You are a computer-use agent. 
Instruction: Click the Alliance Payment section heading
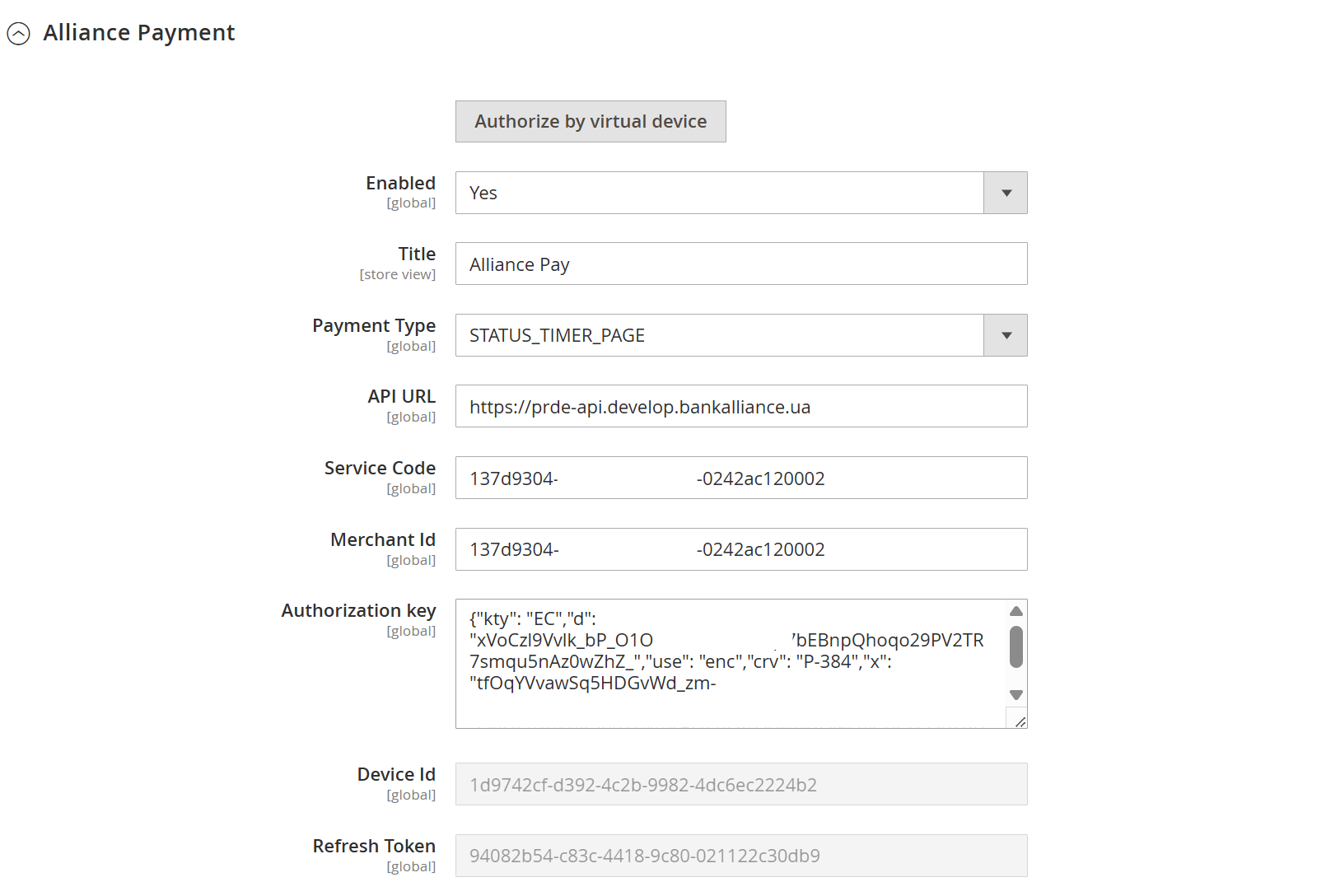coord(138,33)
